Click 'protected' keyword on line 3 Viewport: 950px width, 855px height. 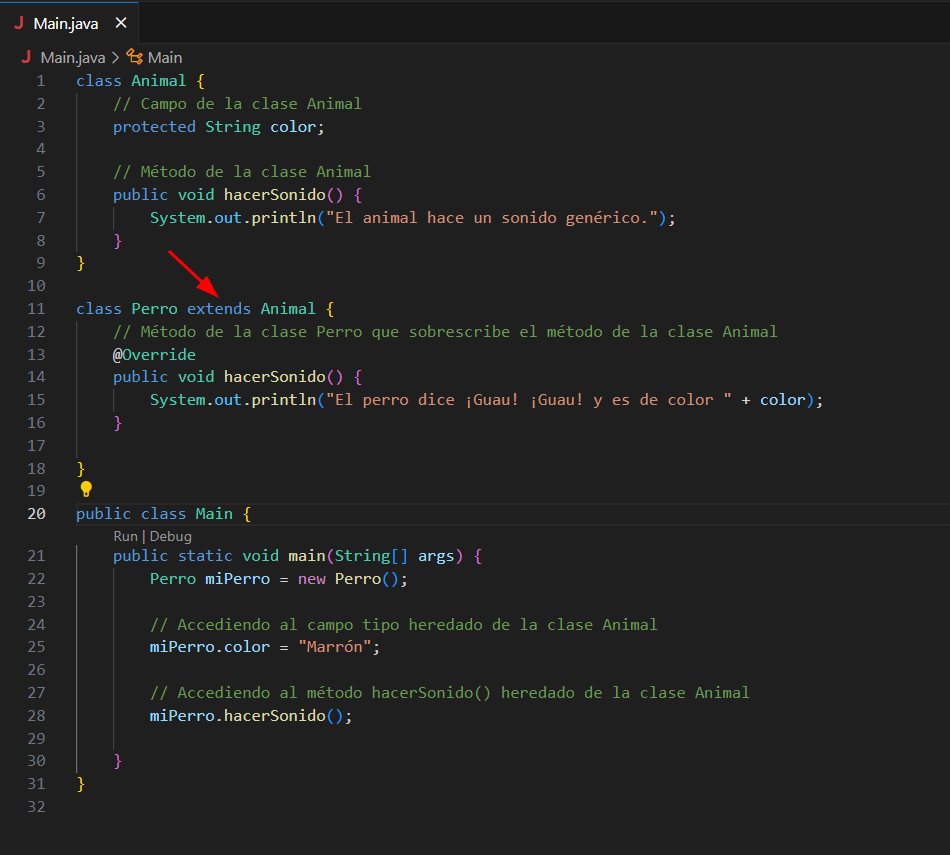[x=154, y=127]
